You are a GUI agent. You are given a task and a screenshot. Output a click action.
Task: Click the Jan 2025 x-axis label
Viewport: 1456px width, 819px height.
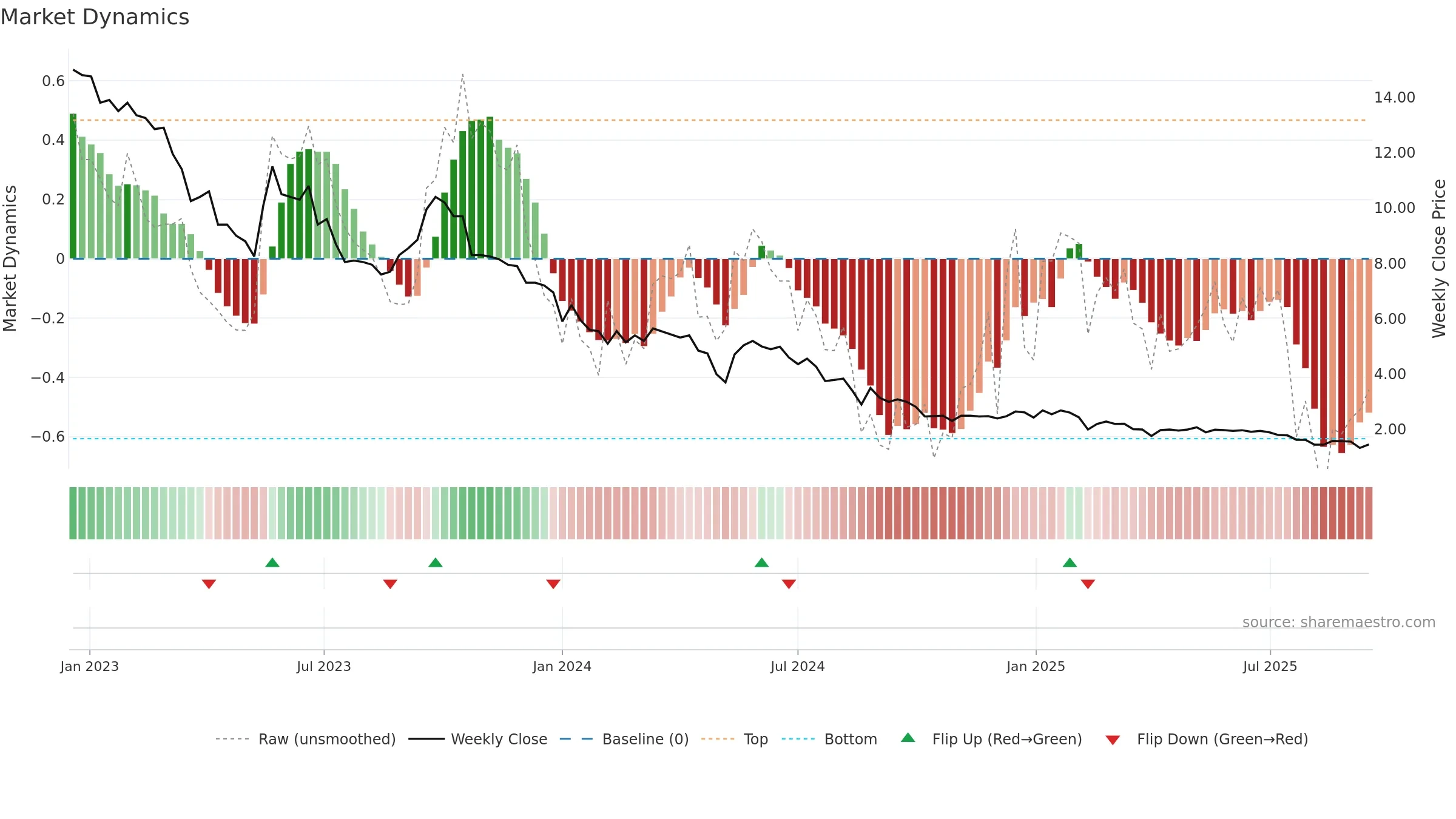click(1036, 666)
